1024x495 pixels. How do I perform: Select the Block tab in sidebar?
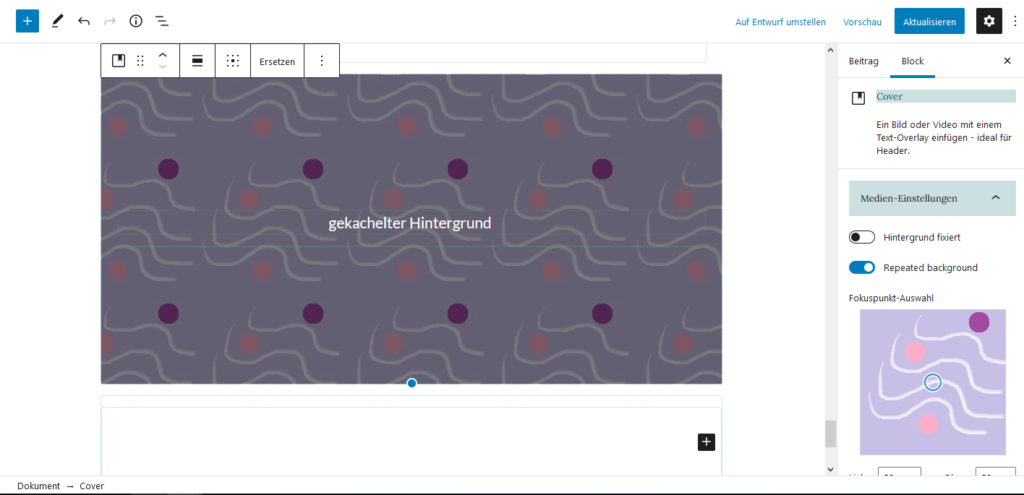pos(912,61)
